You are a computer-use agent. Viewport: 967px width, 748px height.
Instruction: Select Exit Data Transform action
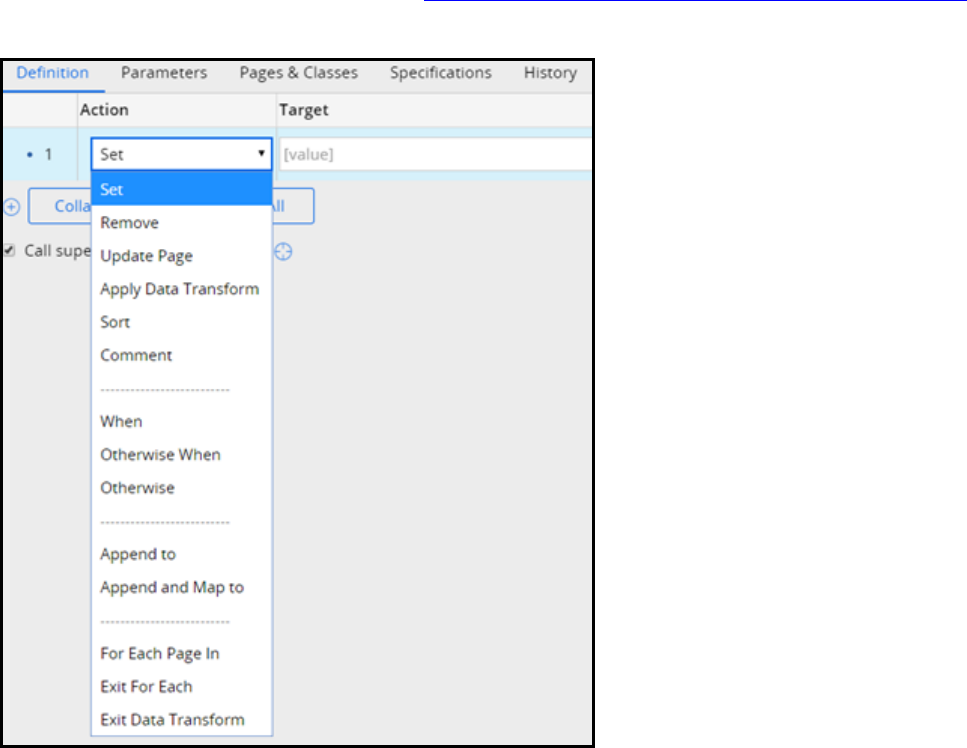point(181,720)
